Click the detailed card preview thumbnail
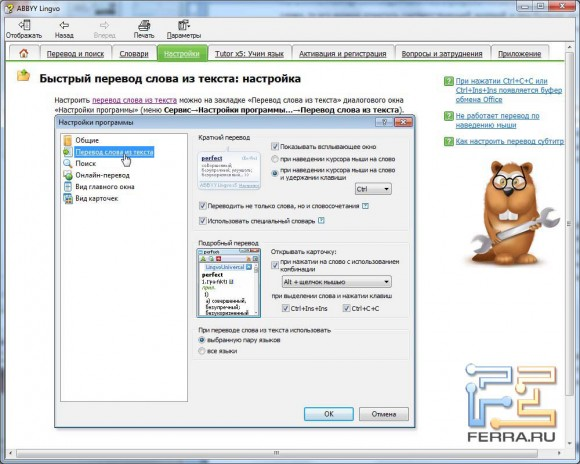This screenshot has width=580, height=464. [229, 283]
